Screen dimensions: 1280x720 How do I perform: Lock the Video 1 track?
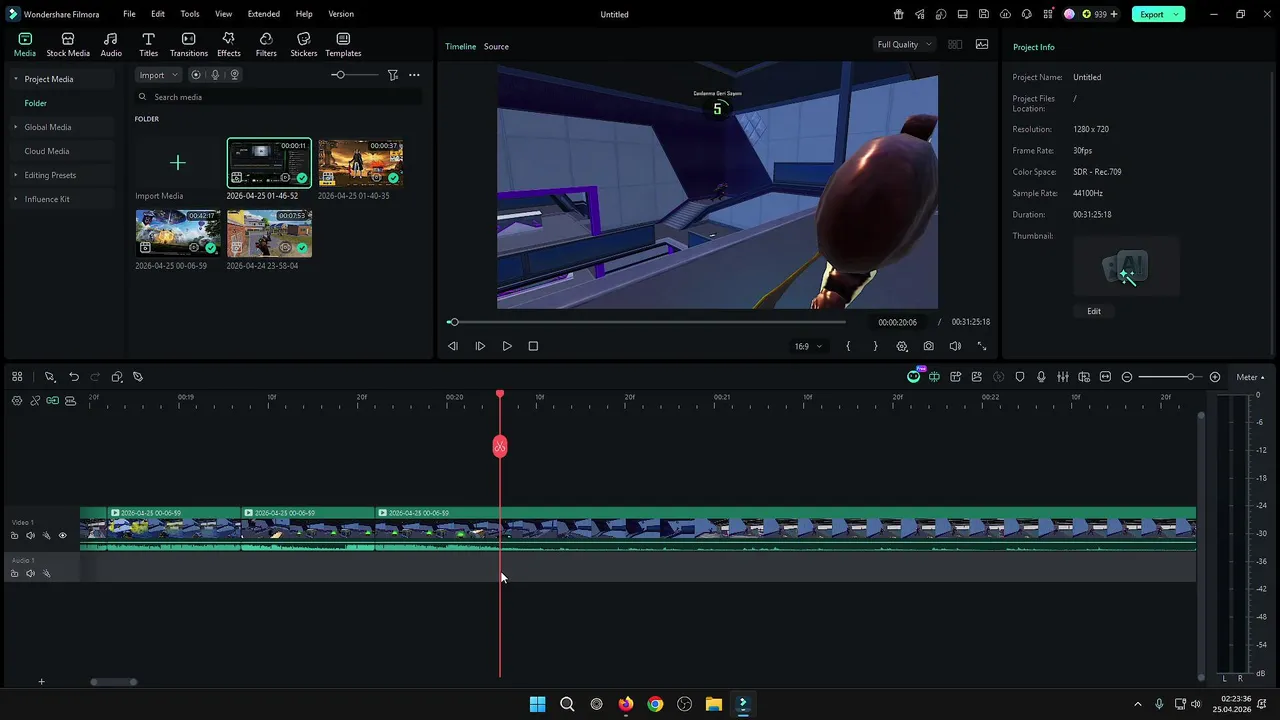tap(15, 536)
